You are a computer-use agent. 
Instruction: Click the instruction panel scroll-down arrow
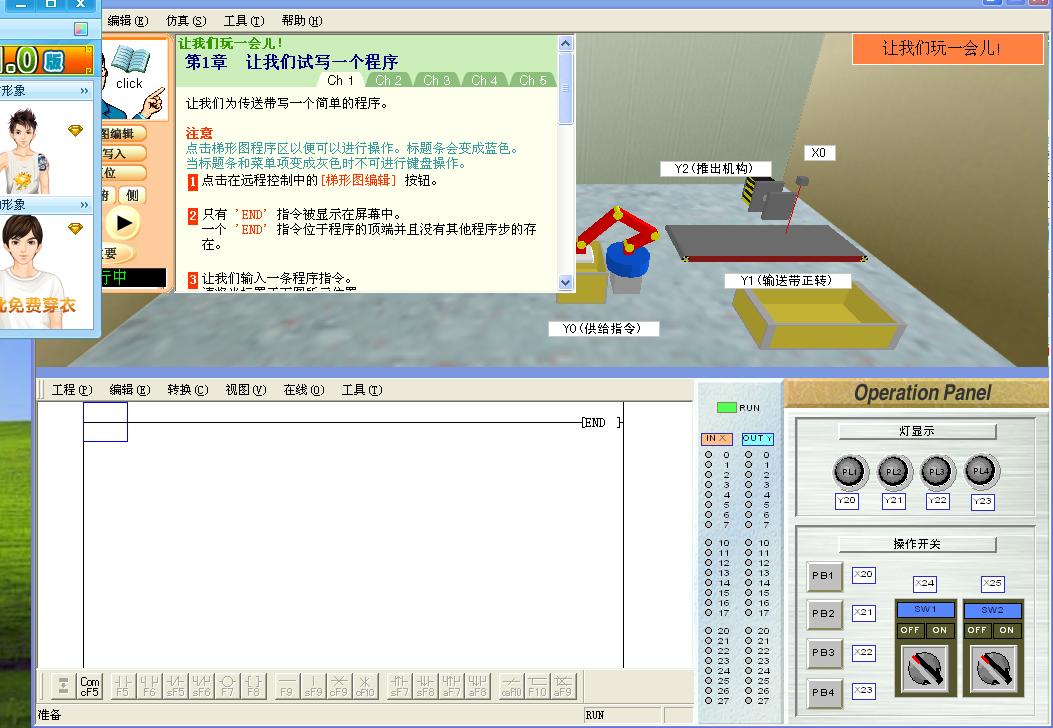coord(565,283)
